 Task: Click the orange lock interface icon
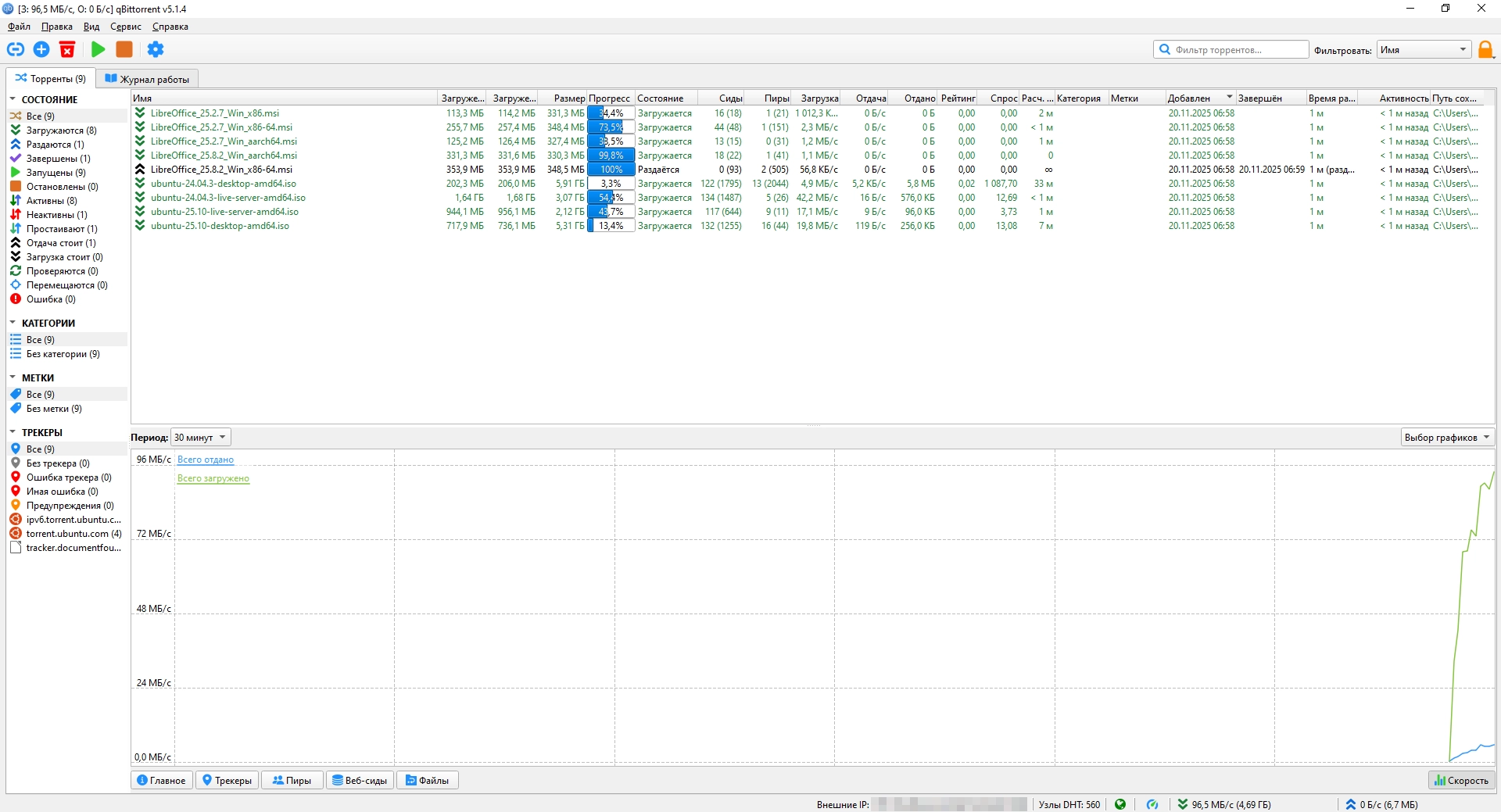click(1486, 50)
